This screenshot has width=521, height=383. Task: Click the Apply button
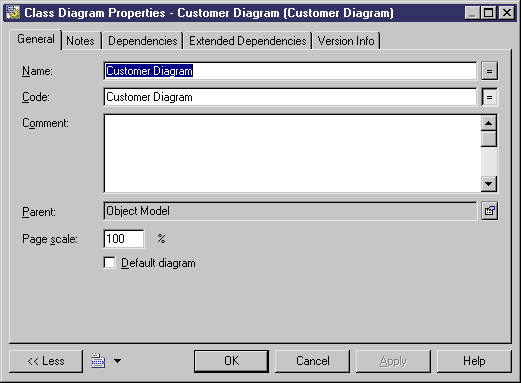[393, 361]
